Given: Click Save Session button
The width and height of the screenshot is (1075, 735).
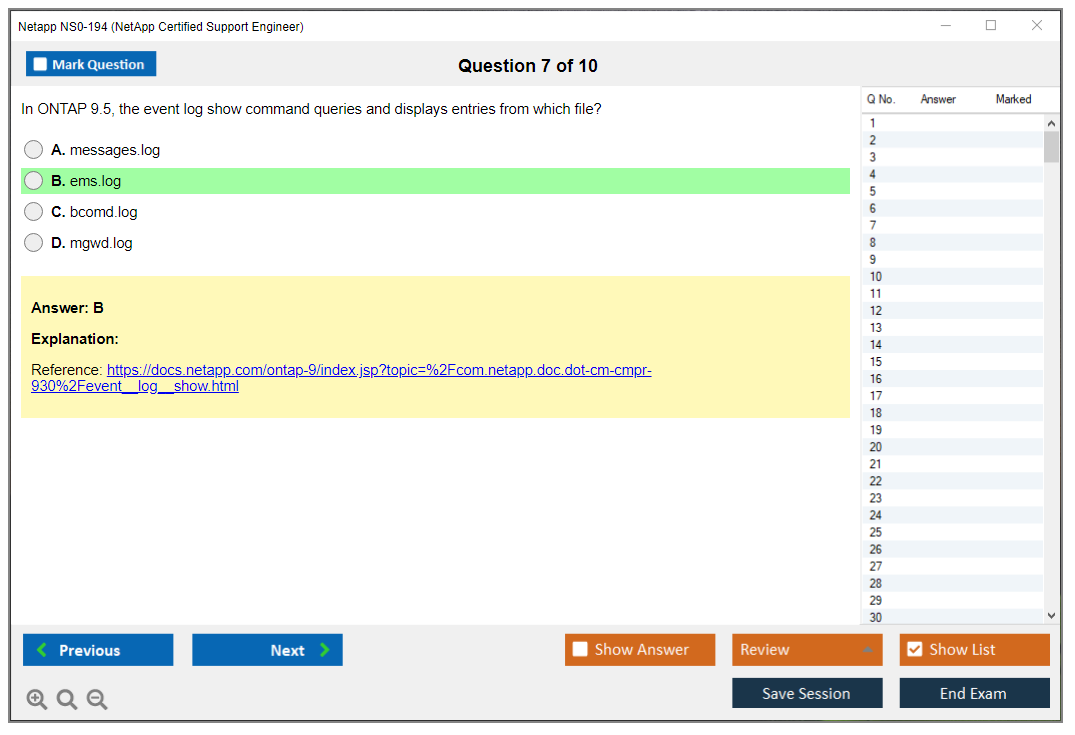Looking at the screenshot, I should pos(807,693).
